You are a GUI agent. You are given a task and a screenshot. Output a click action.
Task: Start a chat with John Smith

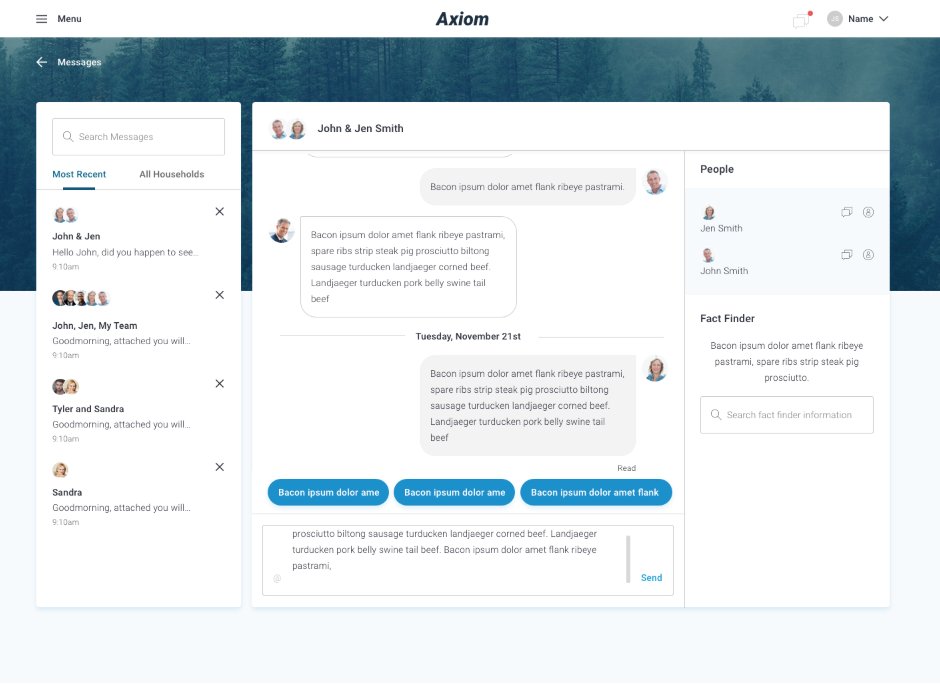tap(847, 255)
